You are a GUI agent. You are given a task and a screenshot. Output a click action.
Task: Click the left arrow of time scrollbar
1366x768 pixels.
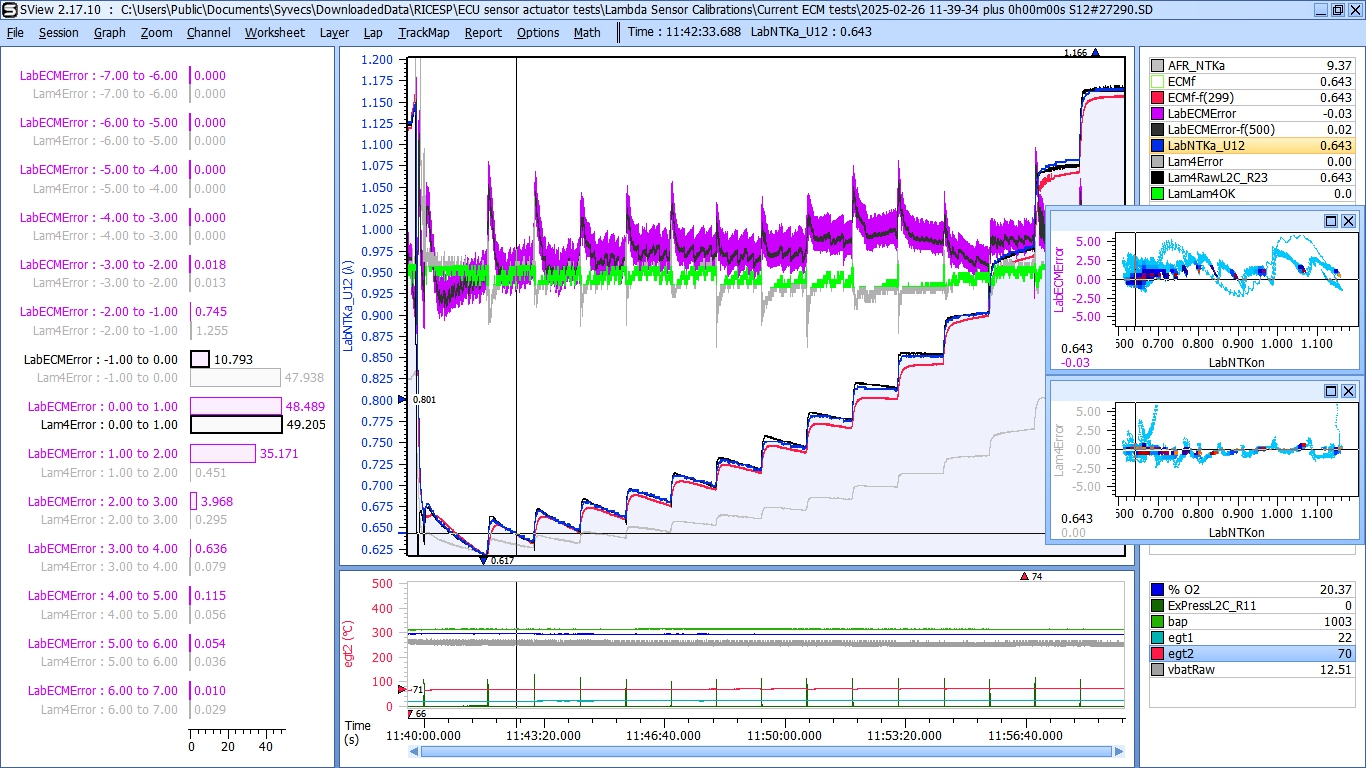414,751
